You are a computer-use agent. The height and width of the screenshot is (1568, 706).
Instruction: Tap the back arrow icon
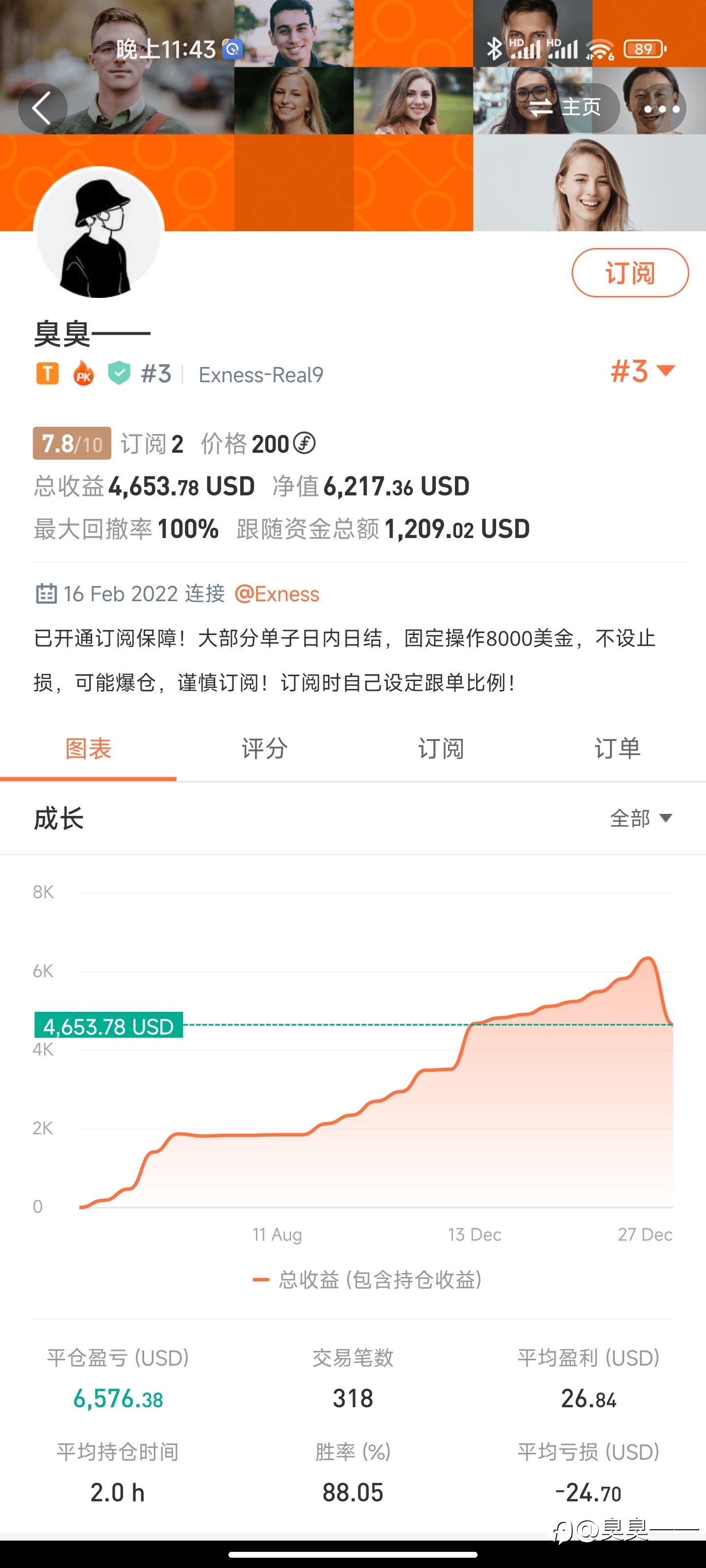click(43, 108)
